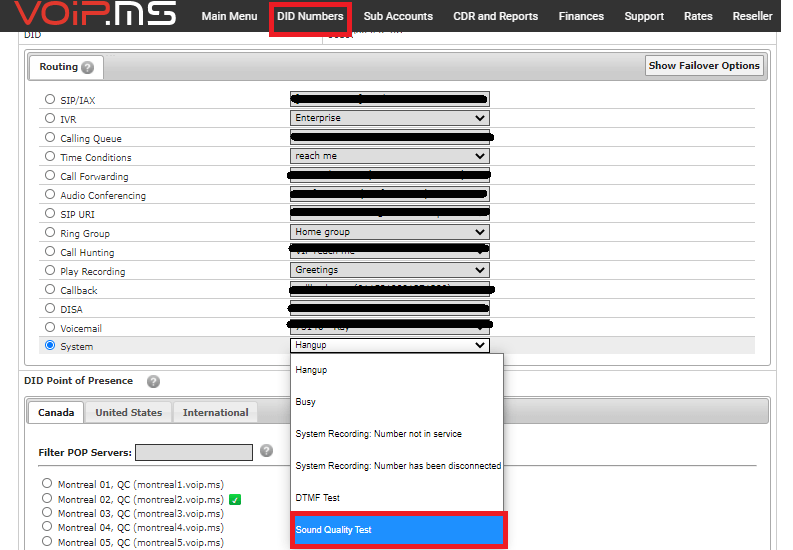
Task: Switch to United States POP tab
Action: (128, 412)
